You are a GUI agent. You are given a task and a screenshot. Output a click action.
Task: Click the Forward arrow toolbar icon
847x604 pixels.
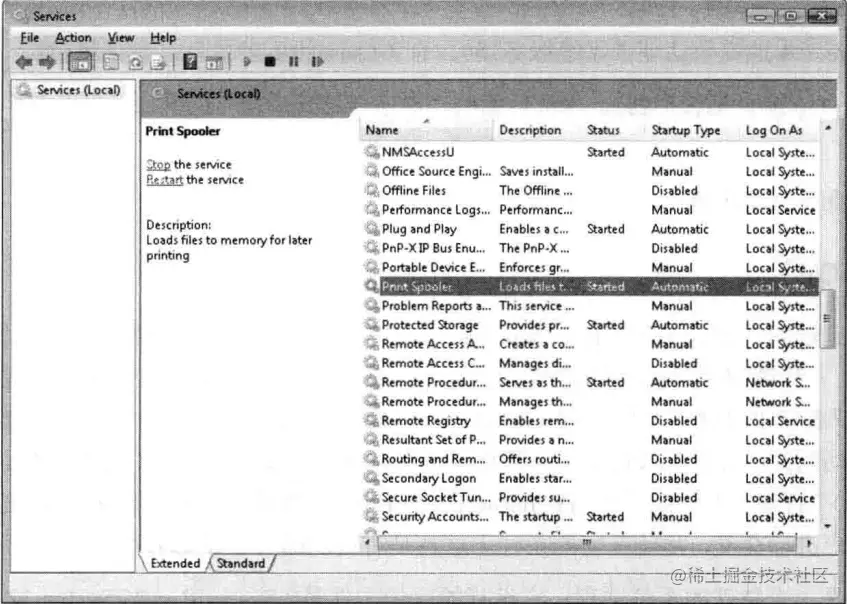click(x=47, y=62)
